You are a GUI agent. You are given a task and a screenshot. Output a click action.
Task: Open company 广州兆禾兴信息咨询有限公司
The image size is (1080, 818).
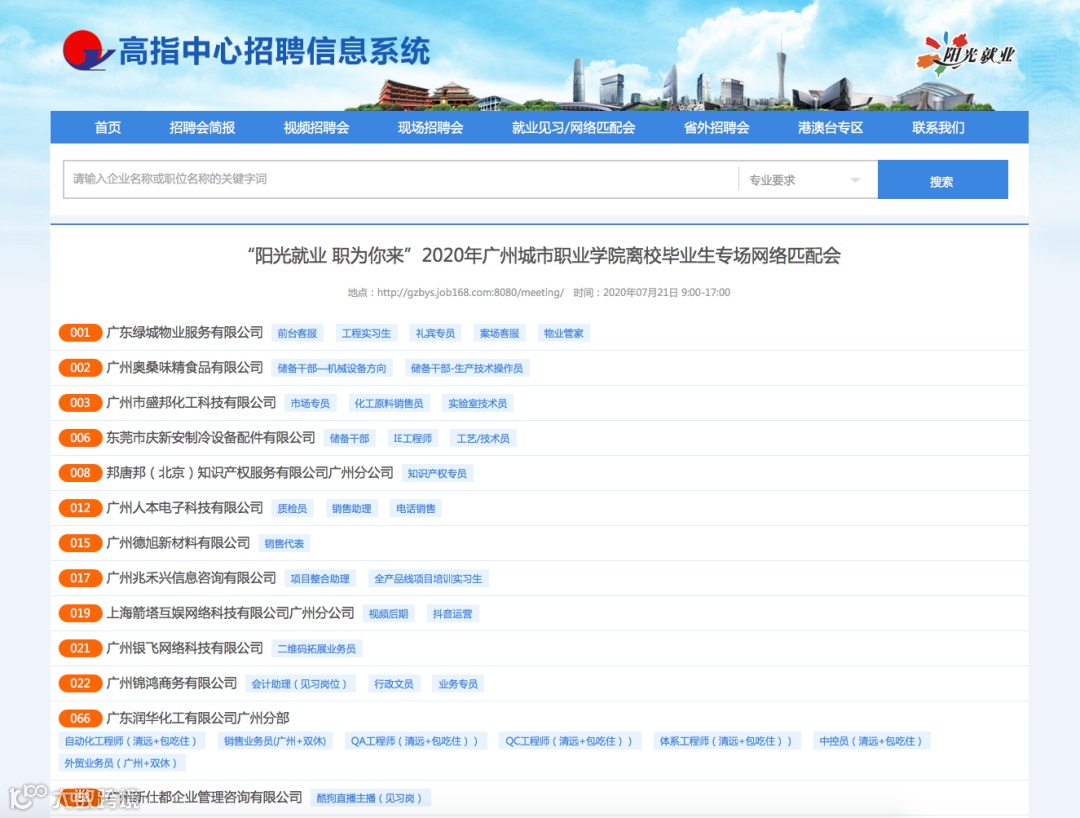tap(191, 578)
